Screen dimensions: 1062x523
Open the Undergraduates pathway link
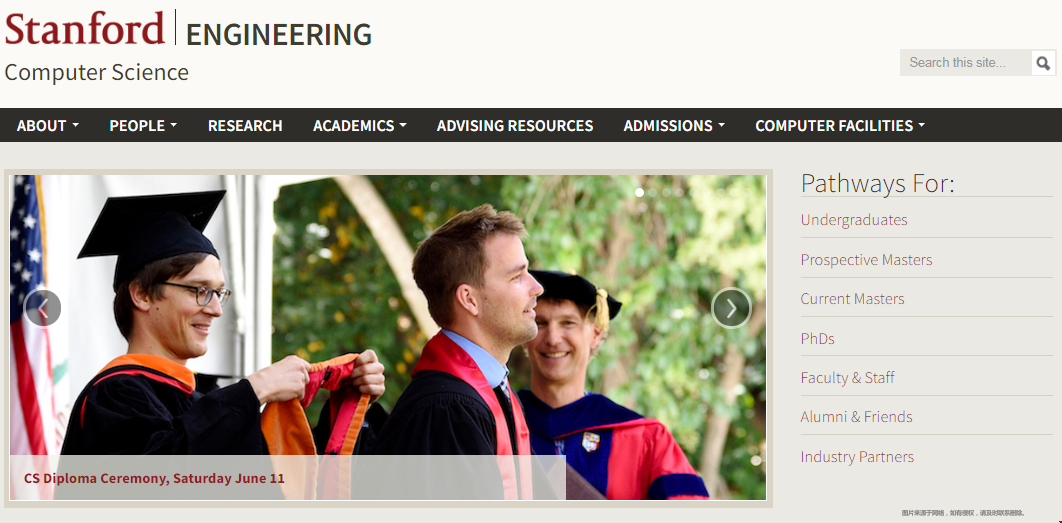[x=854, y=219]
